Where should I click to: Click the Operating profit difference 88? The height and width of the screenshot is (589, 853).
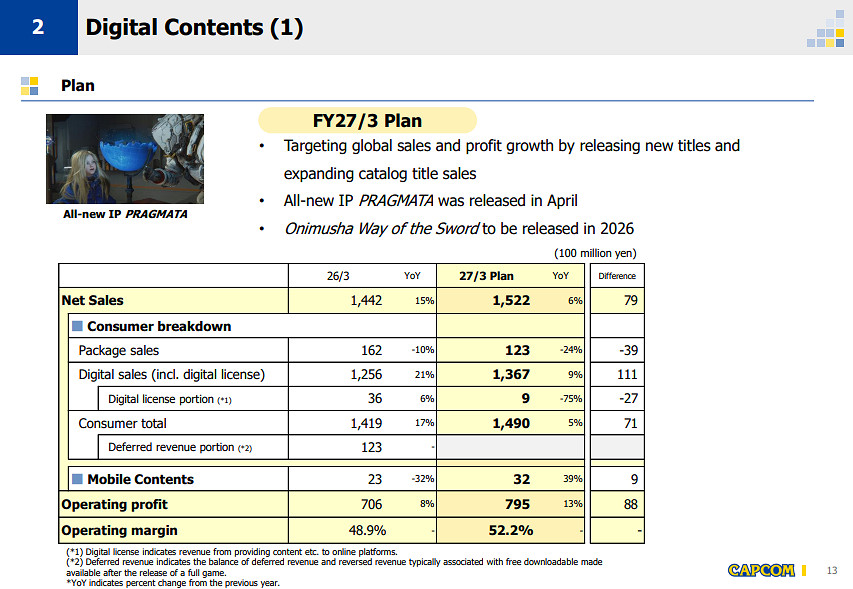(x=631, y=504)
